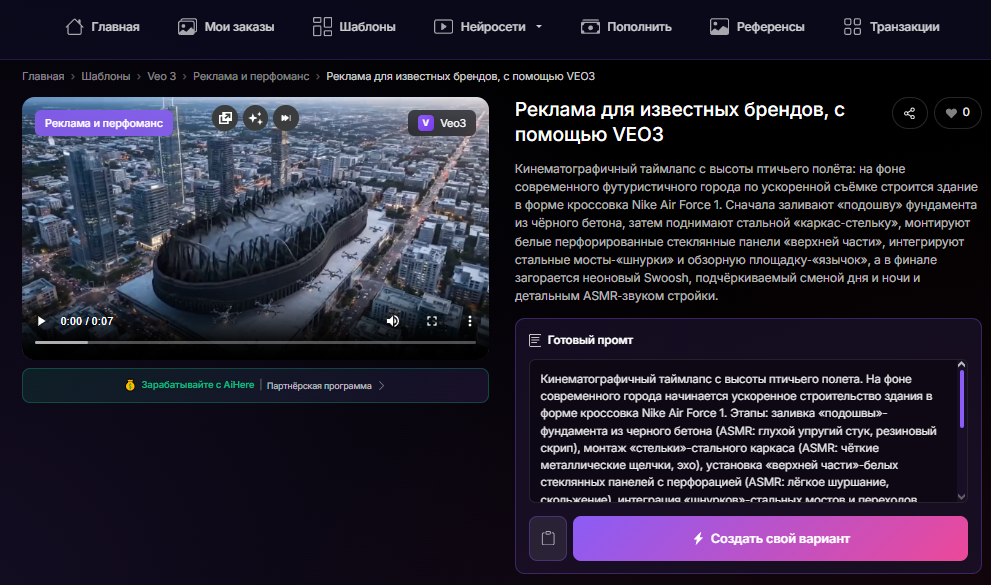Open the Veo 3 breadcrumb link
The image size is (991, 585).
point(162,74)
